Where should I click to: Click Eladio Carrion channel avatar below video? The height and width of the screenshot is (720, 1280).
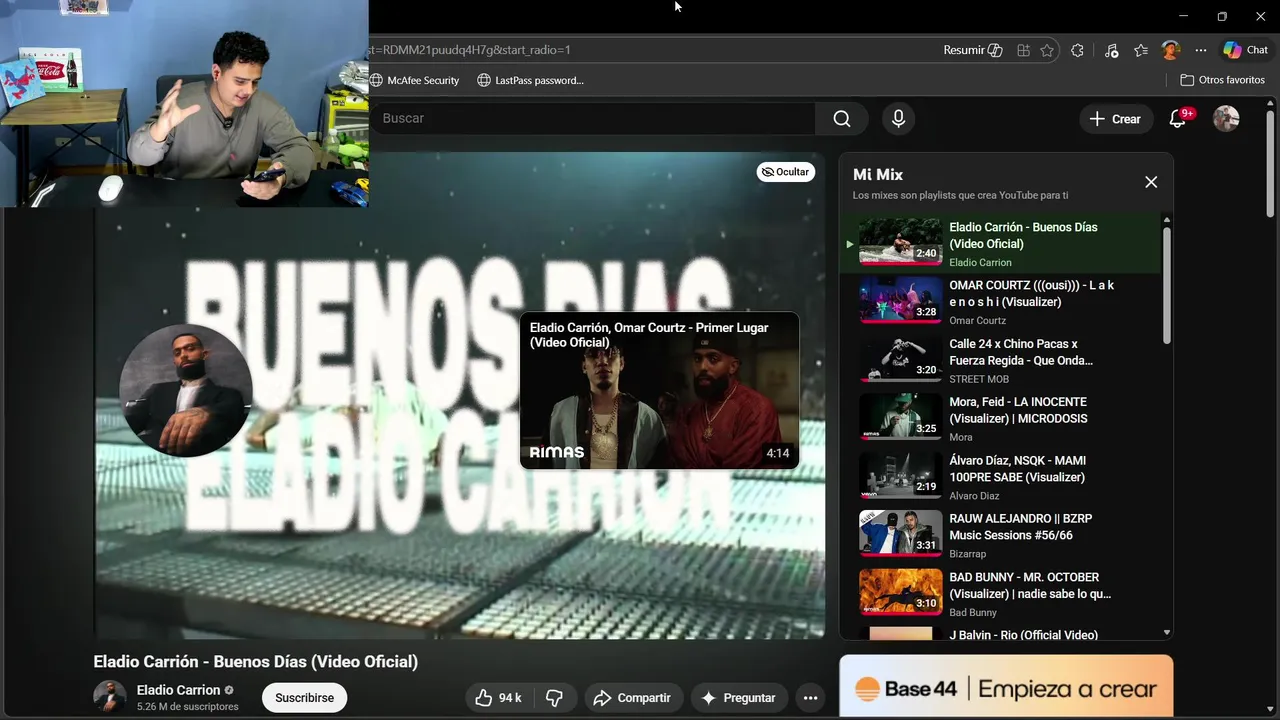pos(109,697)
